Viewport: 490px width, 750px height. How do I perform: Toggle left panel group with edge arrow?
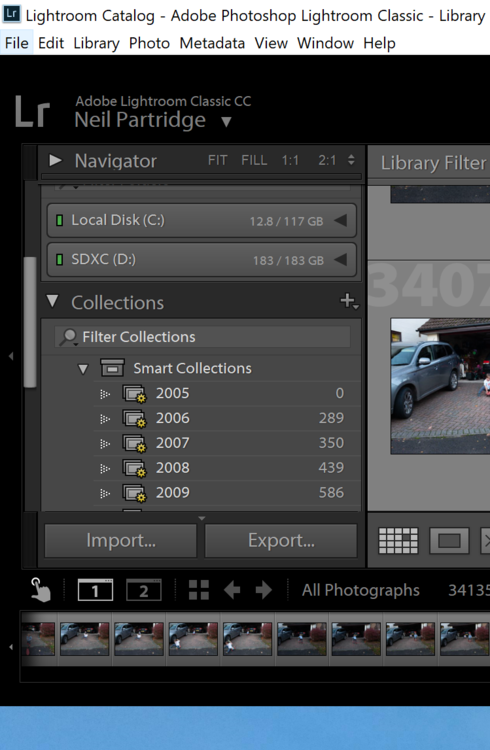coord(11,356)
